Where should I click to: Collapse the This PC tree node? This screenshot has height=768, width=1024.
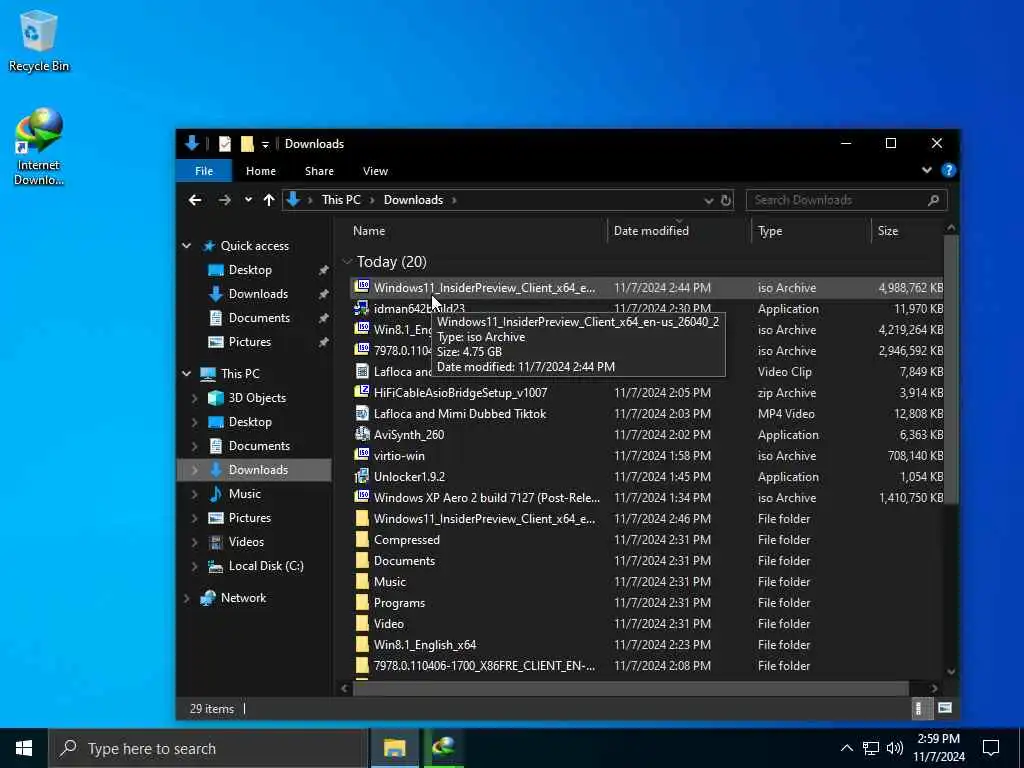tap(187, 374)
